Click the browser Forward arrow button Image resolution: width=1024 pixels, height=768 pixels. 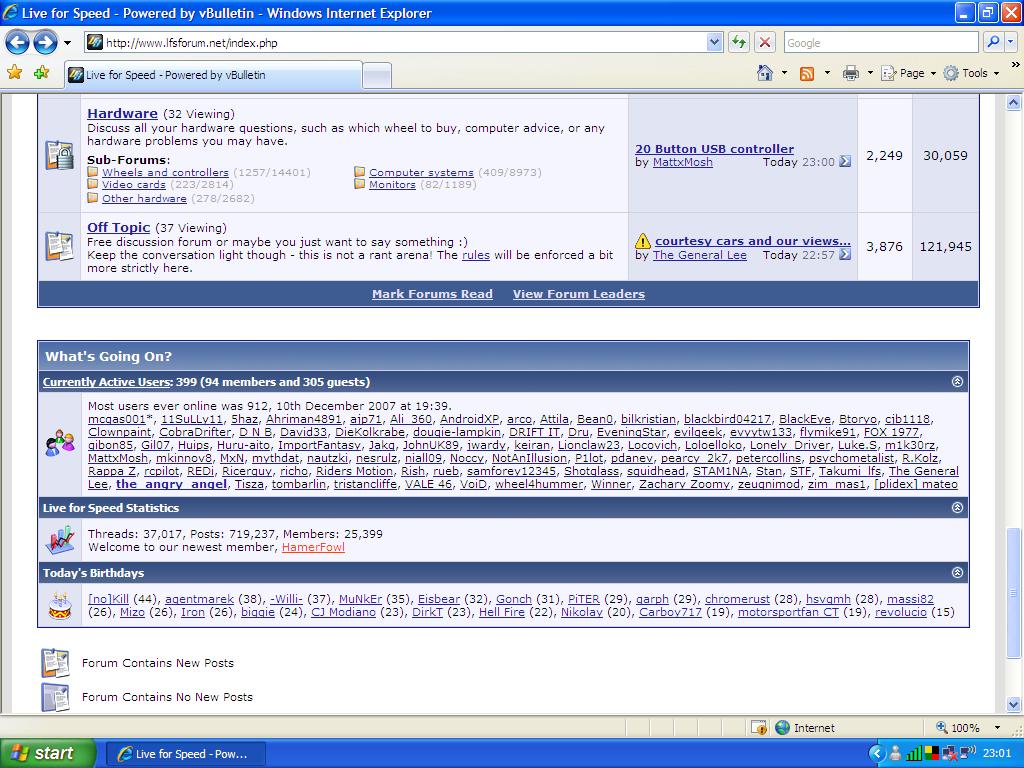45,43
